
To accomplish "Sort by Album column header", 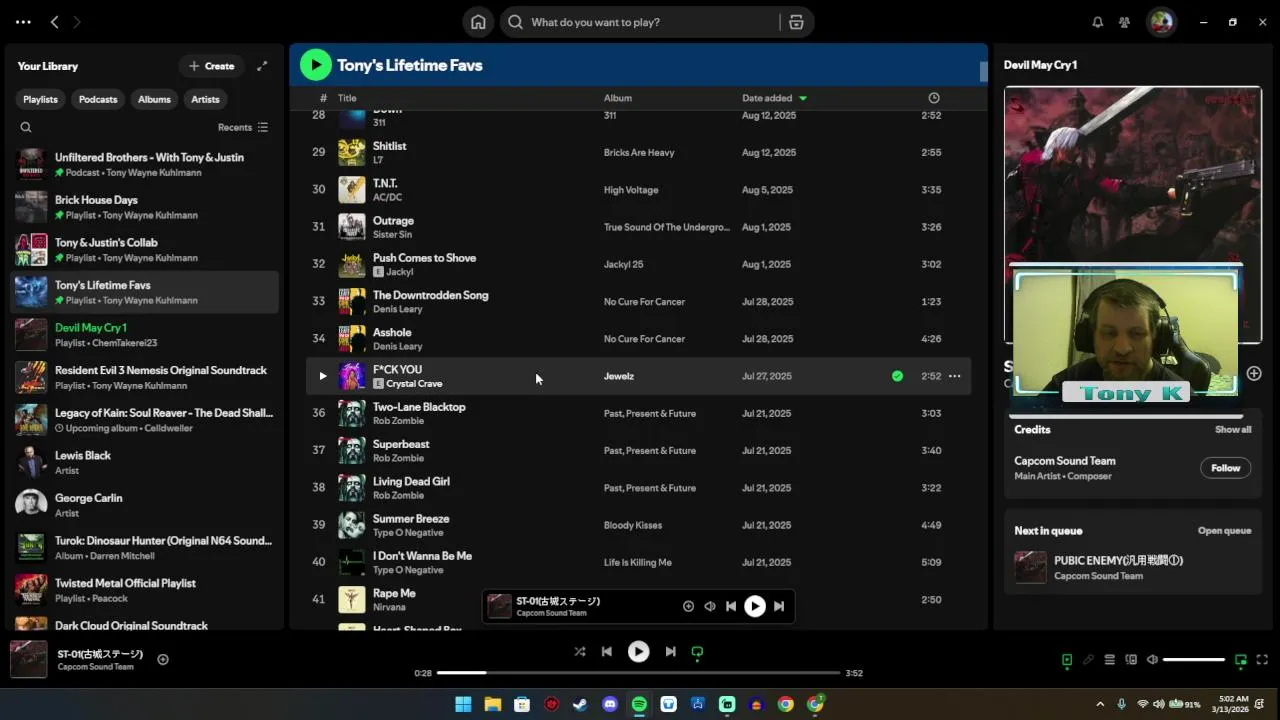I will [617, 98].
